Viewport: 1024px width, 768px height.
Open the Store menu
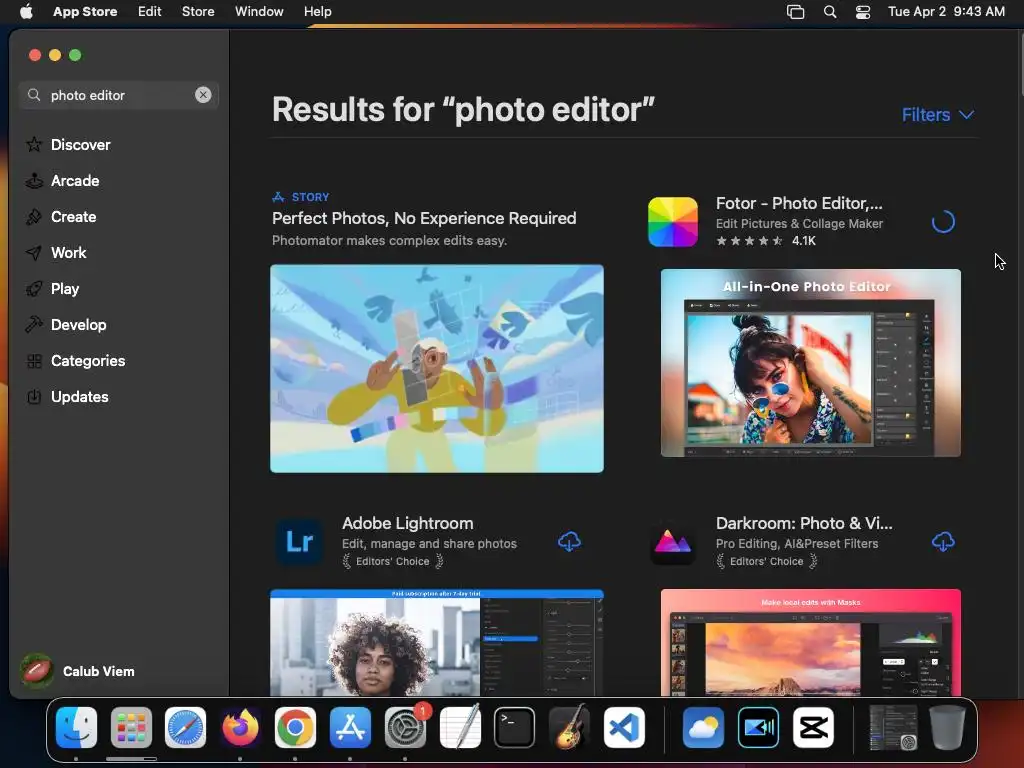point(198,11)
